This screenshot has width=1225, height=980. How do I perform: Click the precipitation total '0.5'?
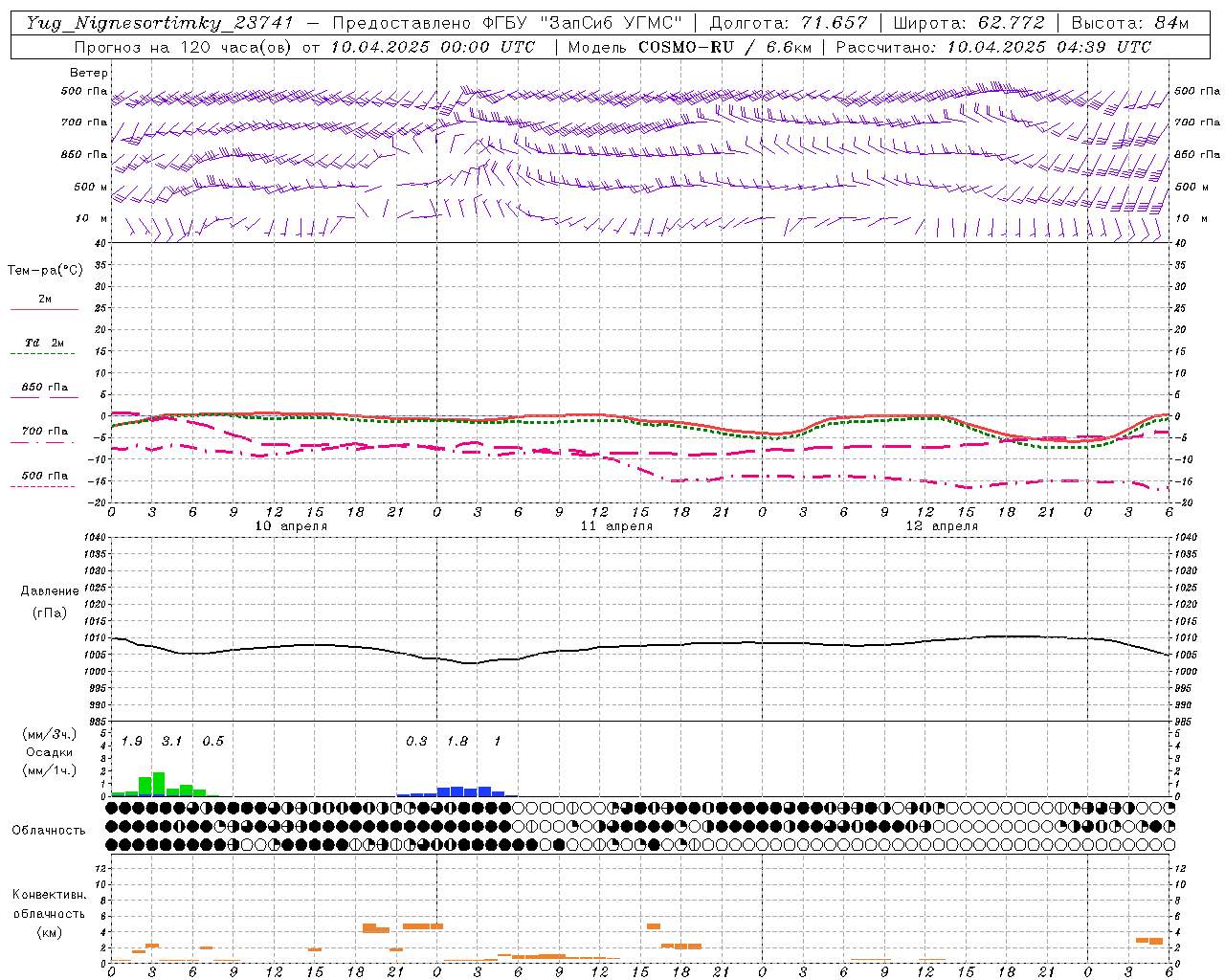(x=212, y=742)
